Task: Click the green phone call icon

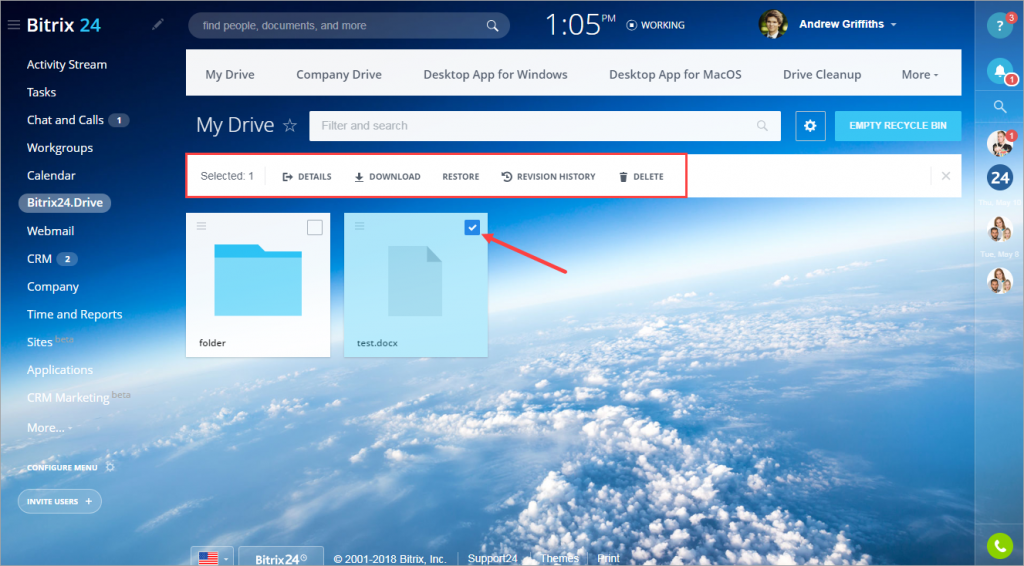Action: (x=1000, y=546)
